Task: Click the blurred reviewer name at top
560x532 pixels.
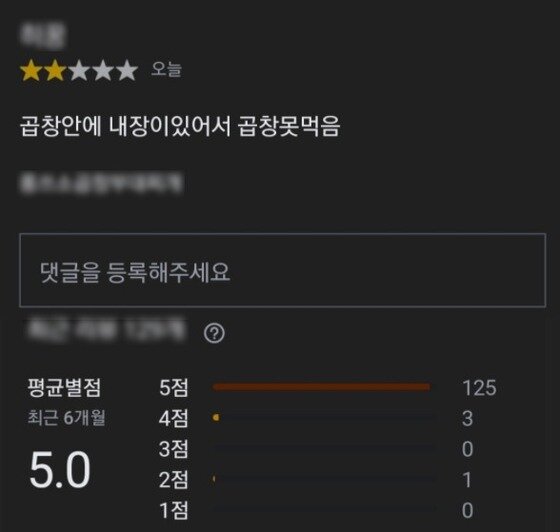Action: pyautogui.click(x=42, y=36)
